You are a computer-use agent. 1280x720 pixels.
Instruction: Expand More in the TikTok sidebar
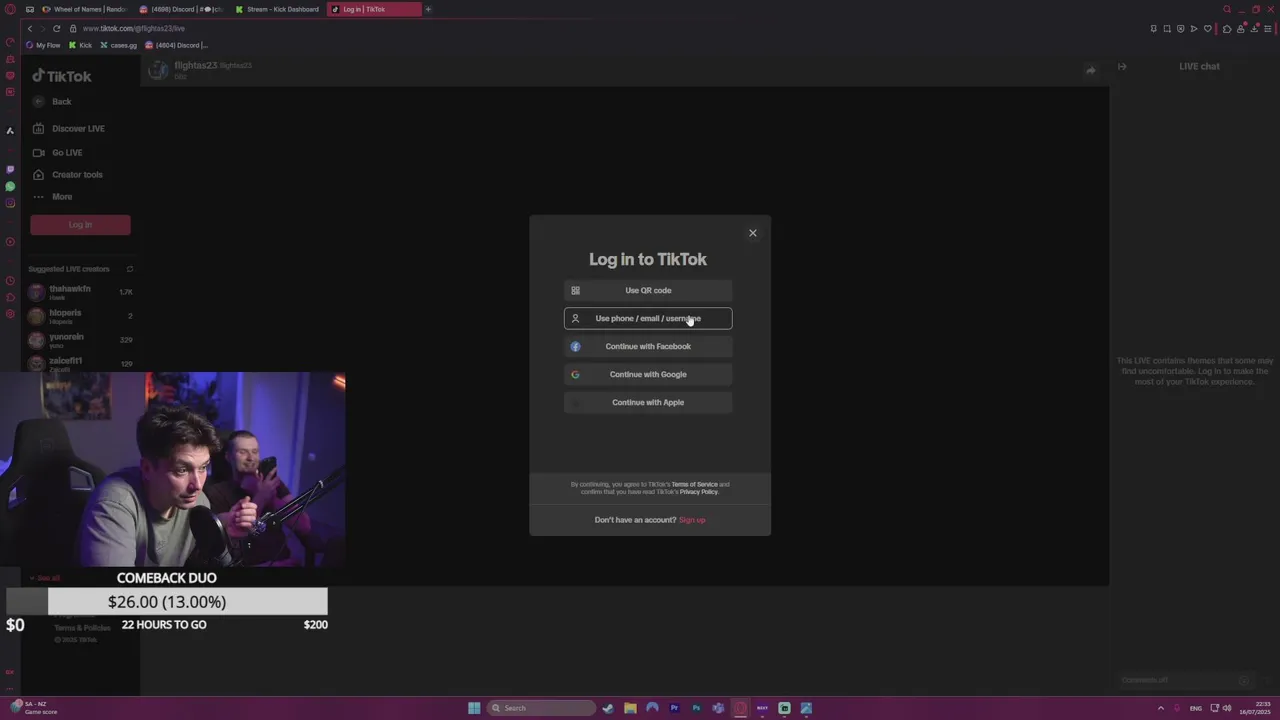[x=52, y=196]
